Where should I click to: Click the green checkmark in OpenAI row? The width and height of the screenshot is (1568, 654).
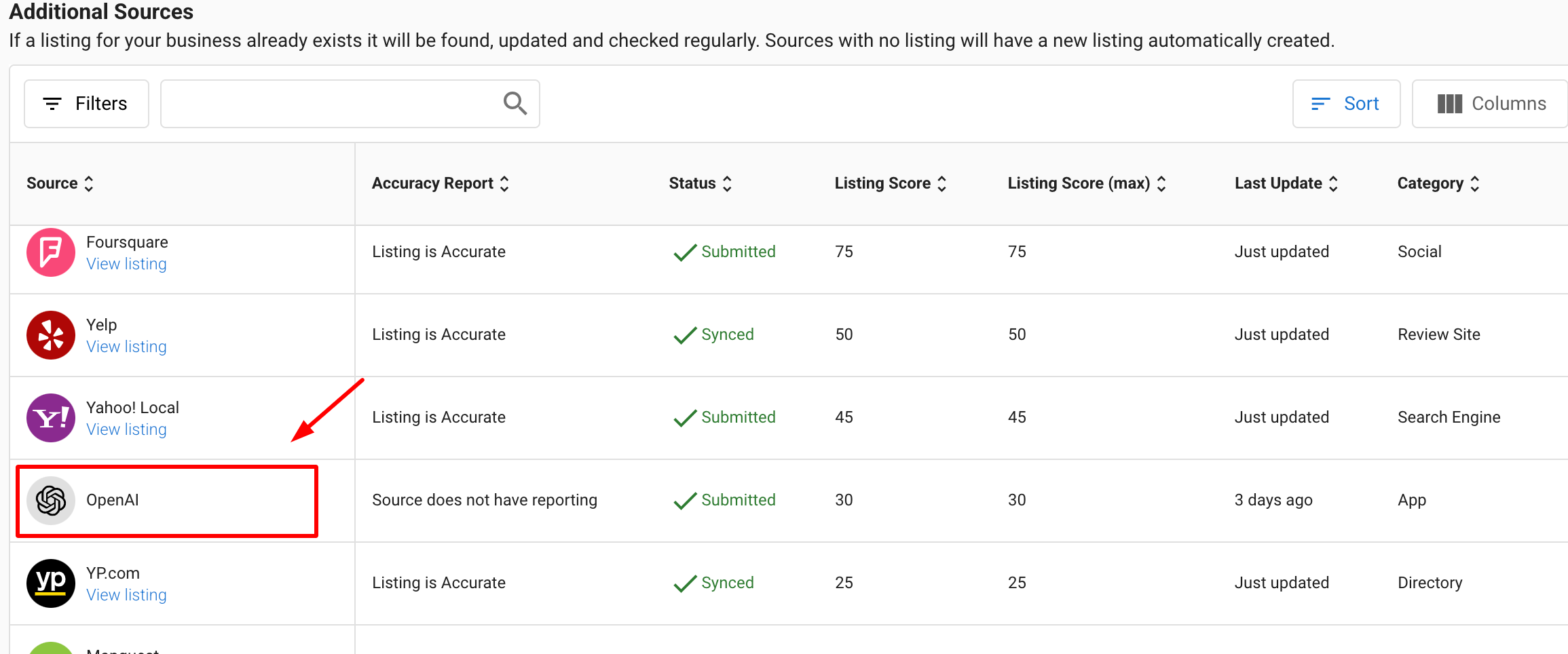click(685, 501)
